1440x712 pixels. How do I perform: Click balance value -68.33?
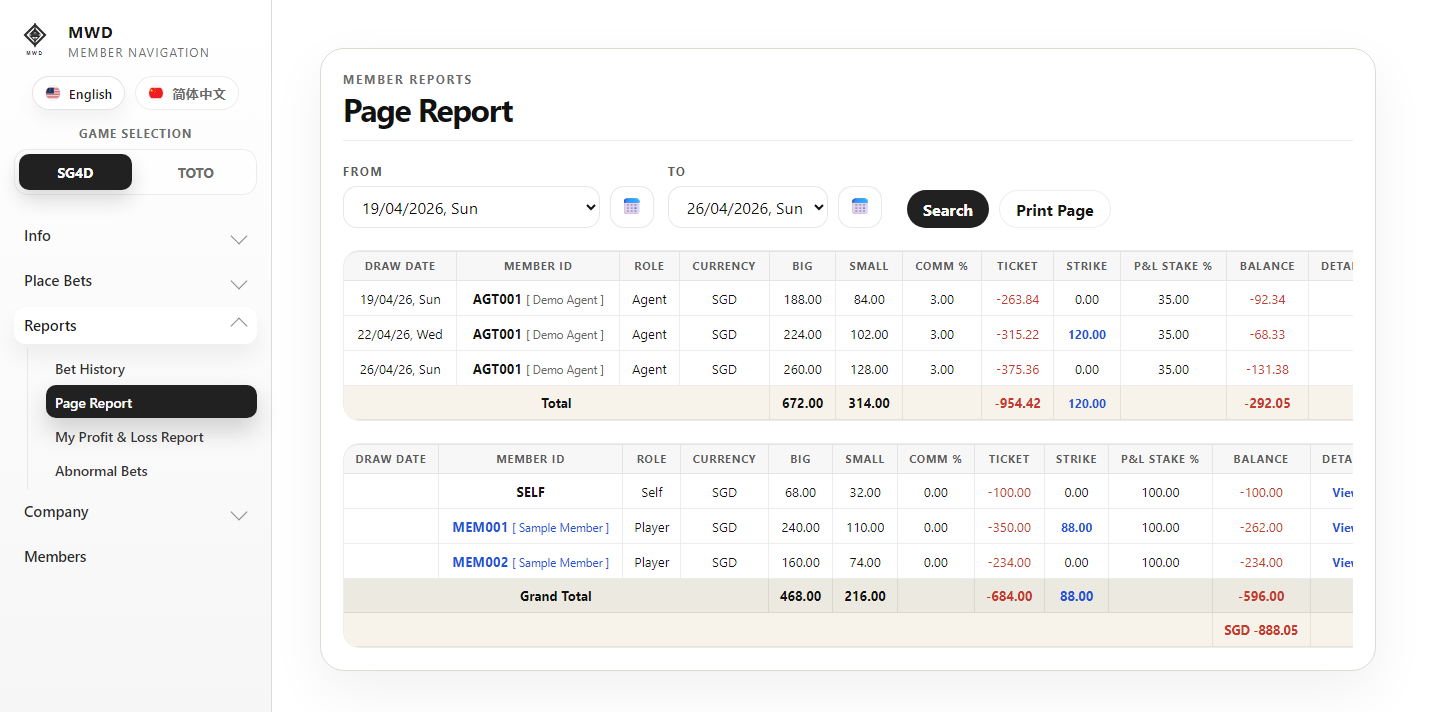[x=1267, y=334]
